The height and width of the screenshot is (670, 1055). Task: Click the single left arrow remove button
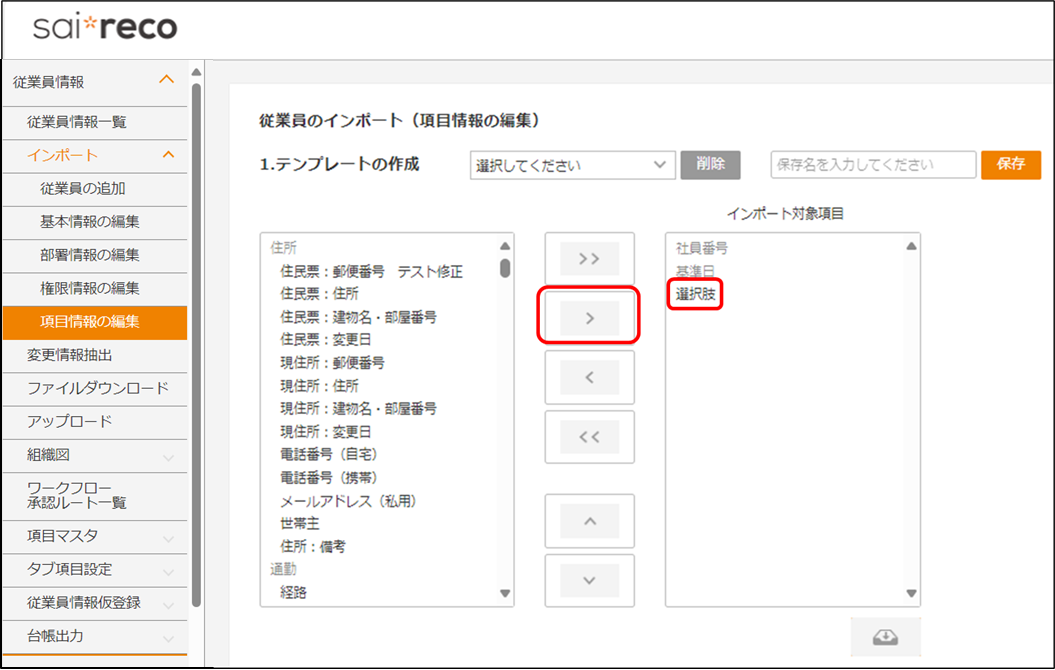(589, 377)
